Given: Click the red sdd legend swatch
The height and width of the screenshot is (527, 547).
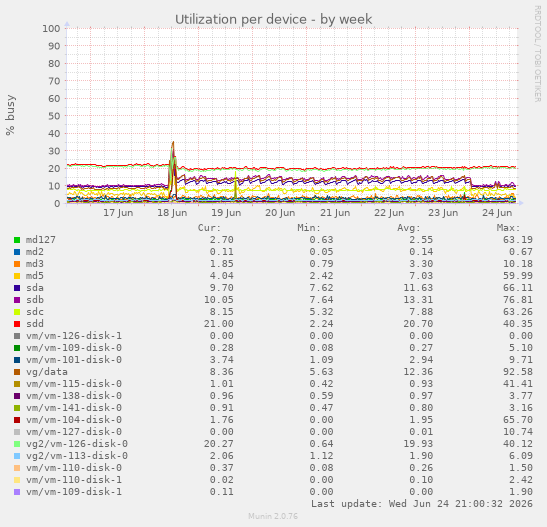Looking at the screenshot, I should click(x=17, y=324).
